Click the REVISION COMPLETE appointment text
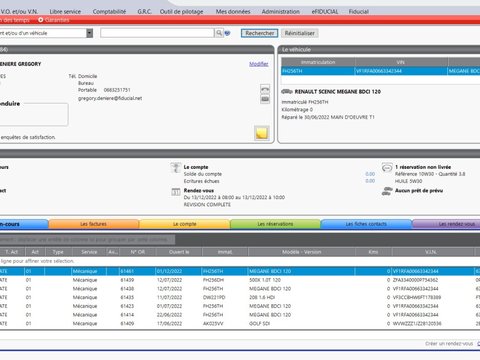The width and height of the screenshot is (480, 360). tap(207, 205)
